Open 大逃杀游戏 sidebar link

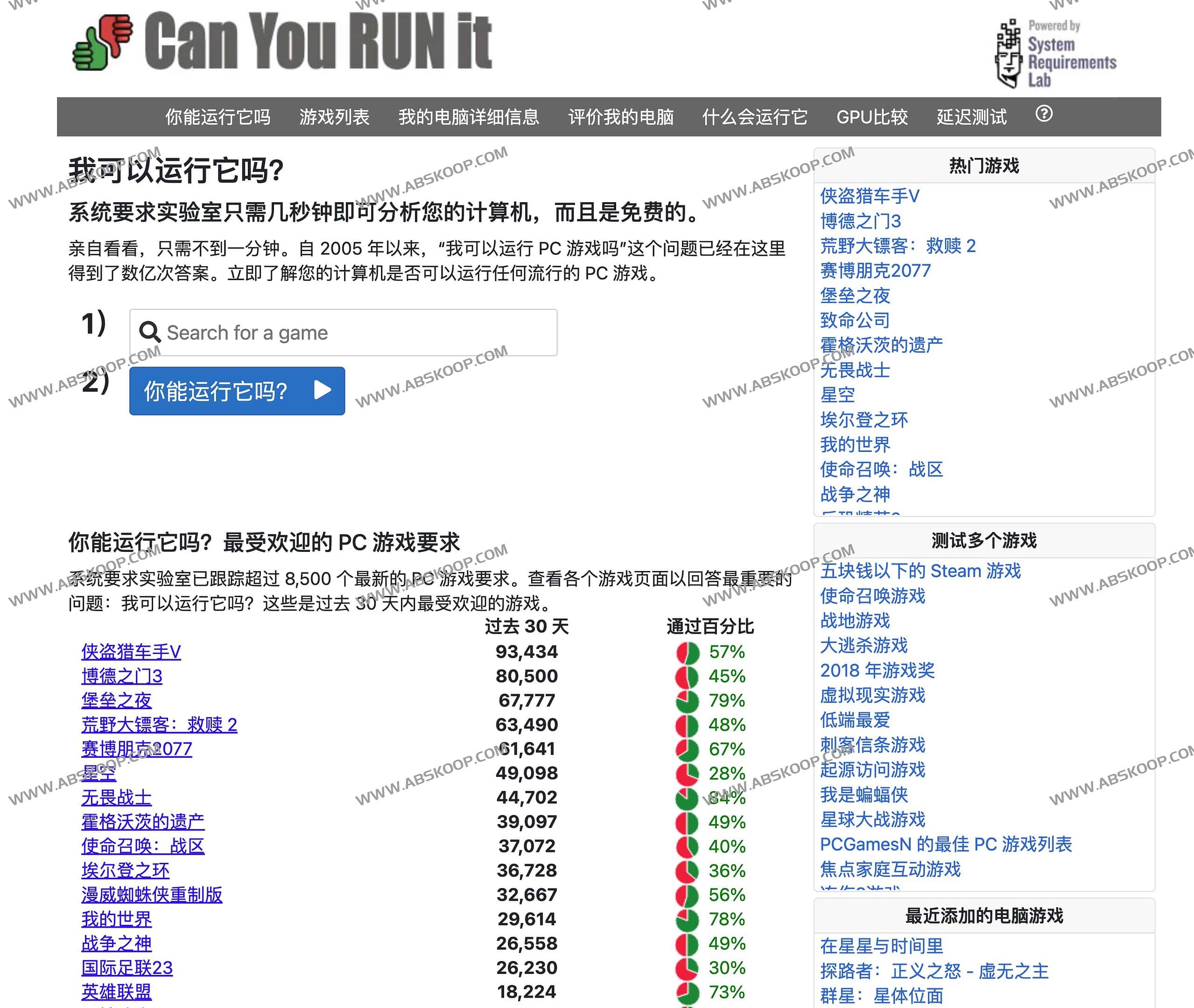click(864, 645)
